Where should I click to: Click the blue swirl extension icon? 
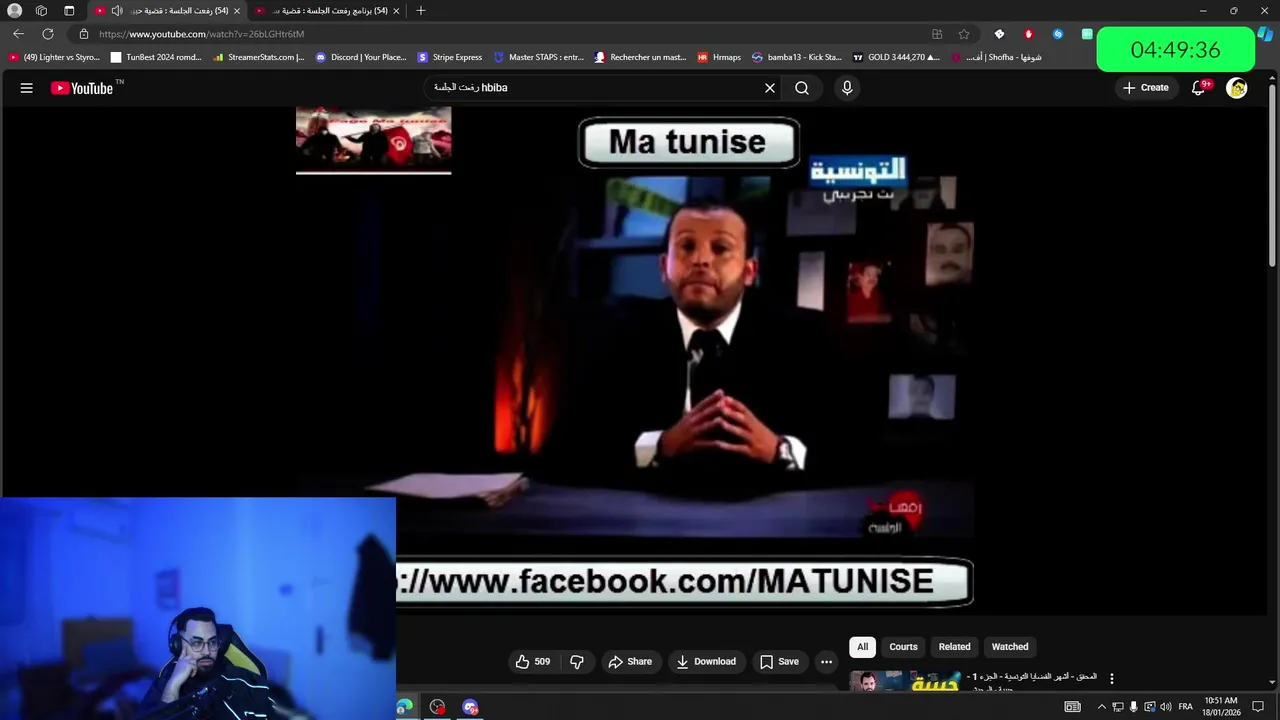(x=1058, y=34)
